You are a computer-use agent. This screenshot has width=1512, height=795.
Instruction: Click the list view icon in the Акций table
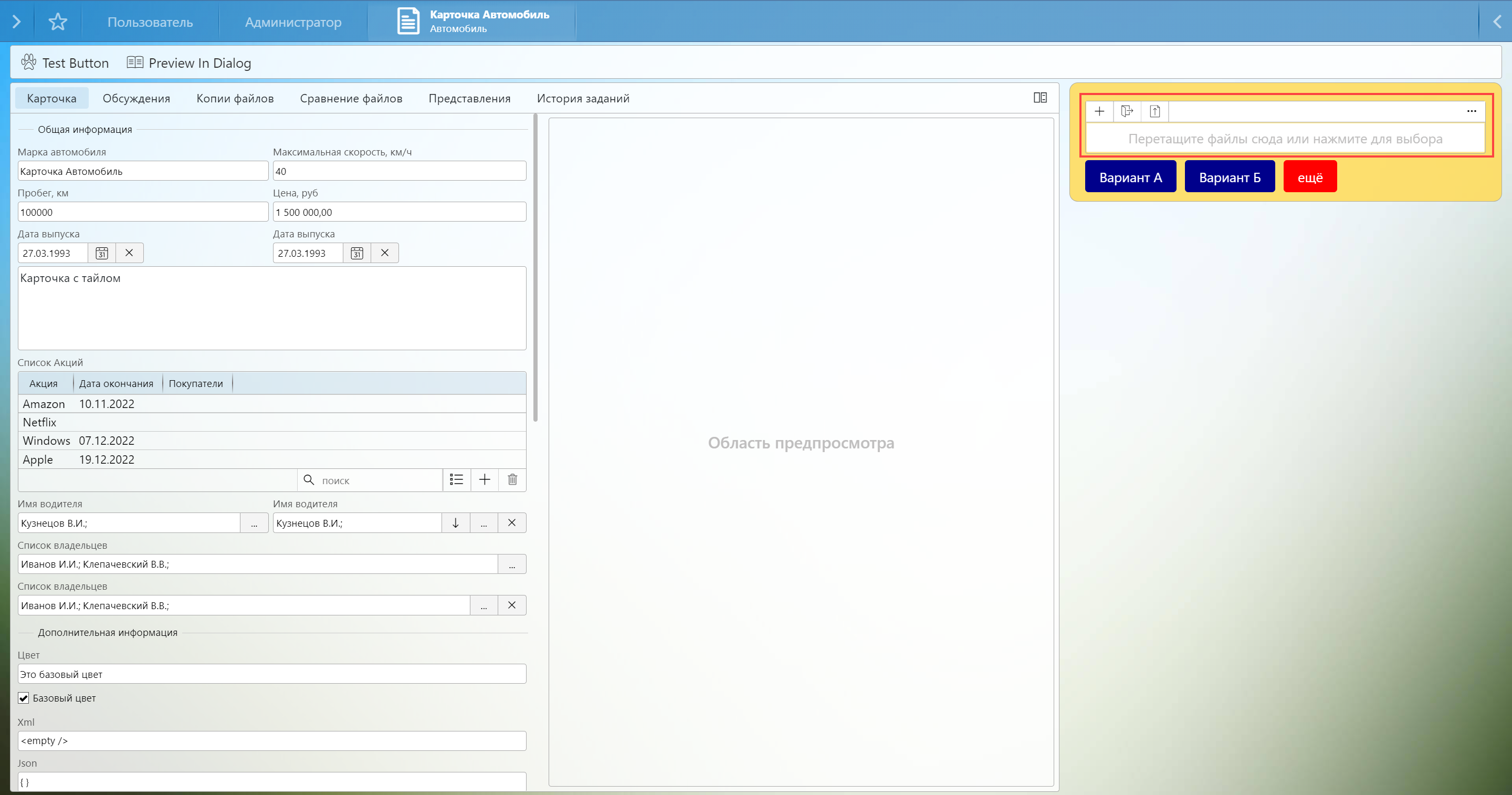[x=456, y=480]
